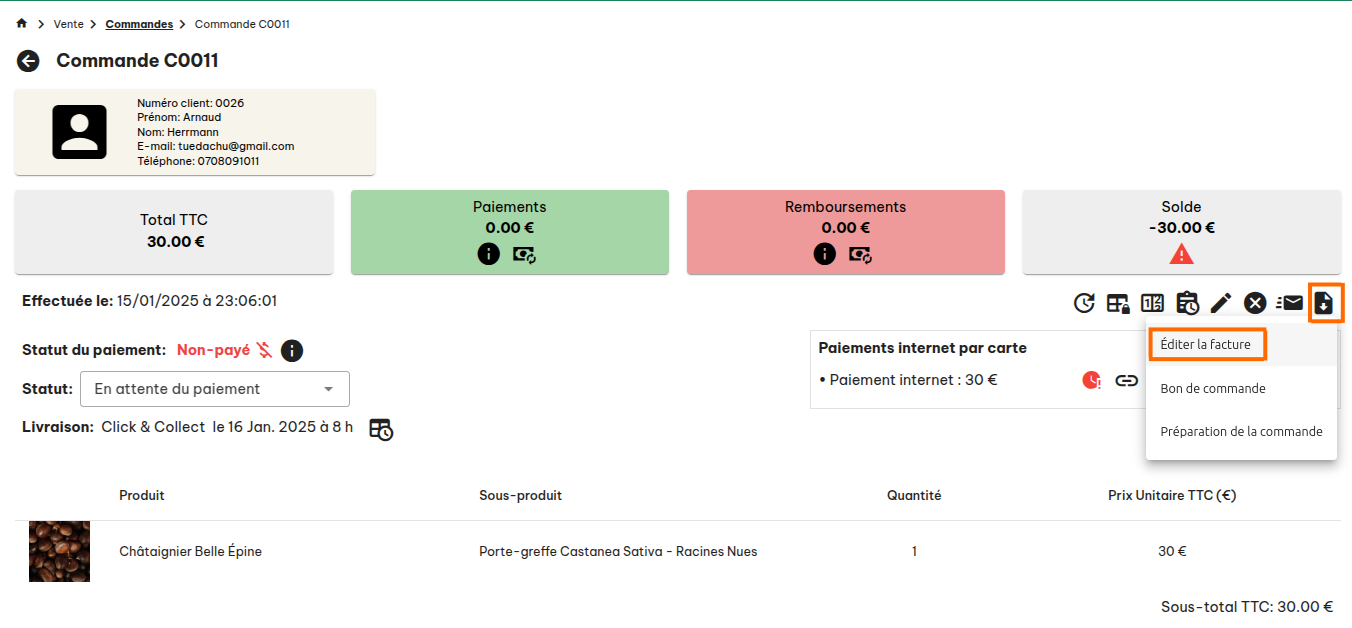Go to the home breadcrumb icon
Viewport: 1352px width, 628px height.
coord(22,23)
